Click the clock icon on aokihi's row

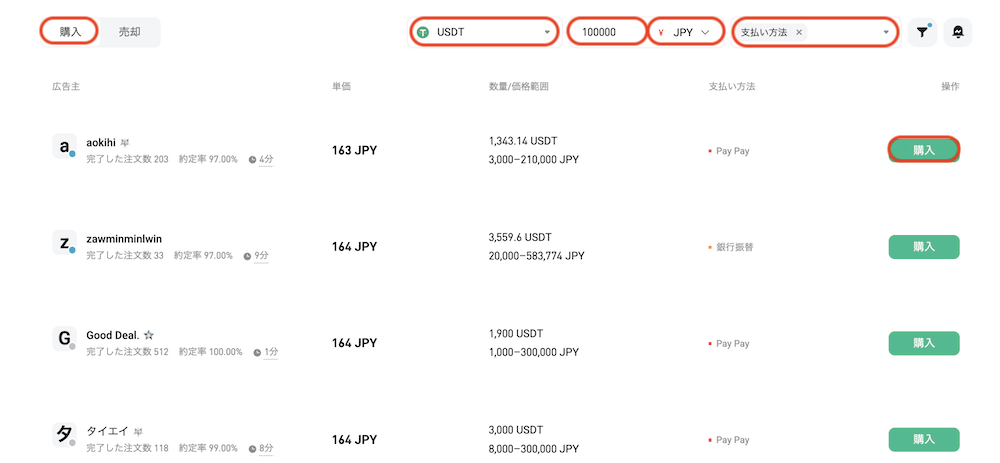click(x=252, y=159)
